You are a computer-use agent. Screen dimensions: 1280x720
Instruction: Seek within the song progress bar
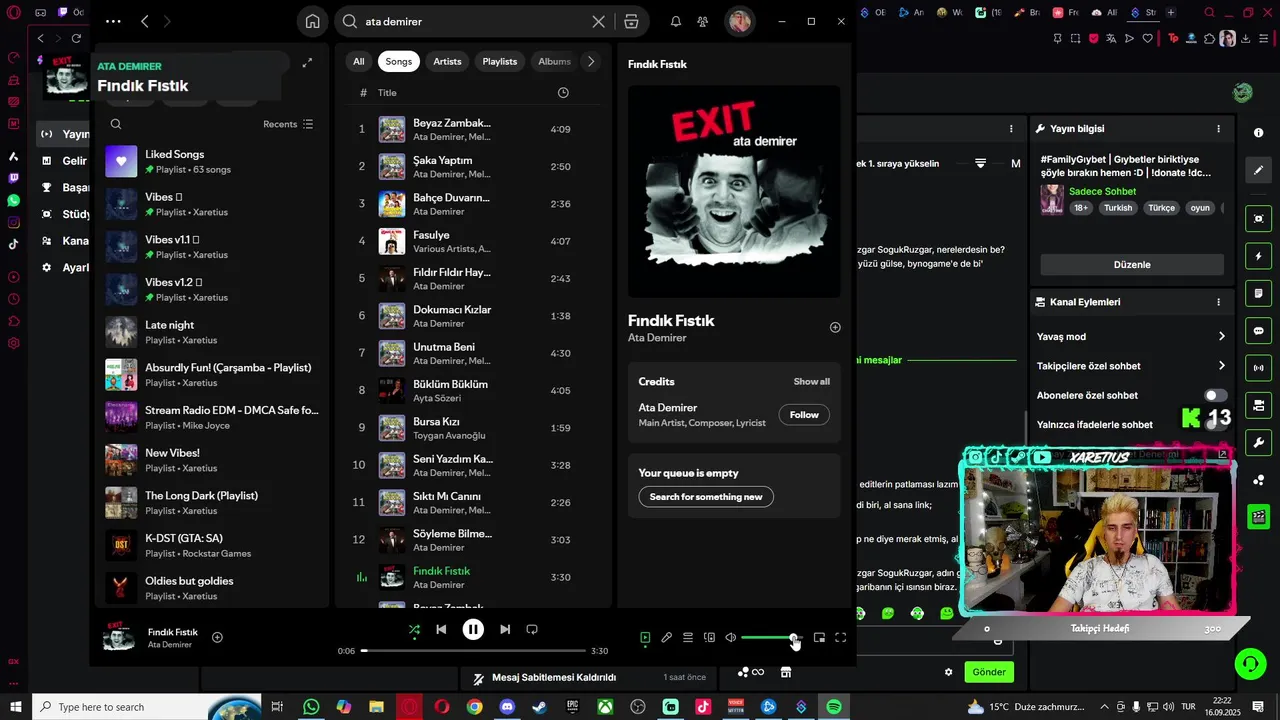pos(474,650)
